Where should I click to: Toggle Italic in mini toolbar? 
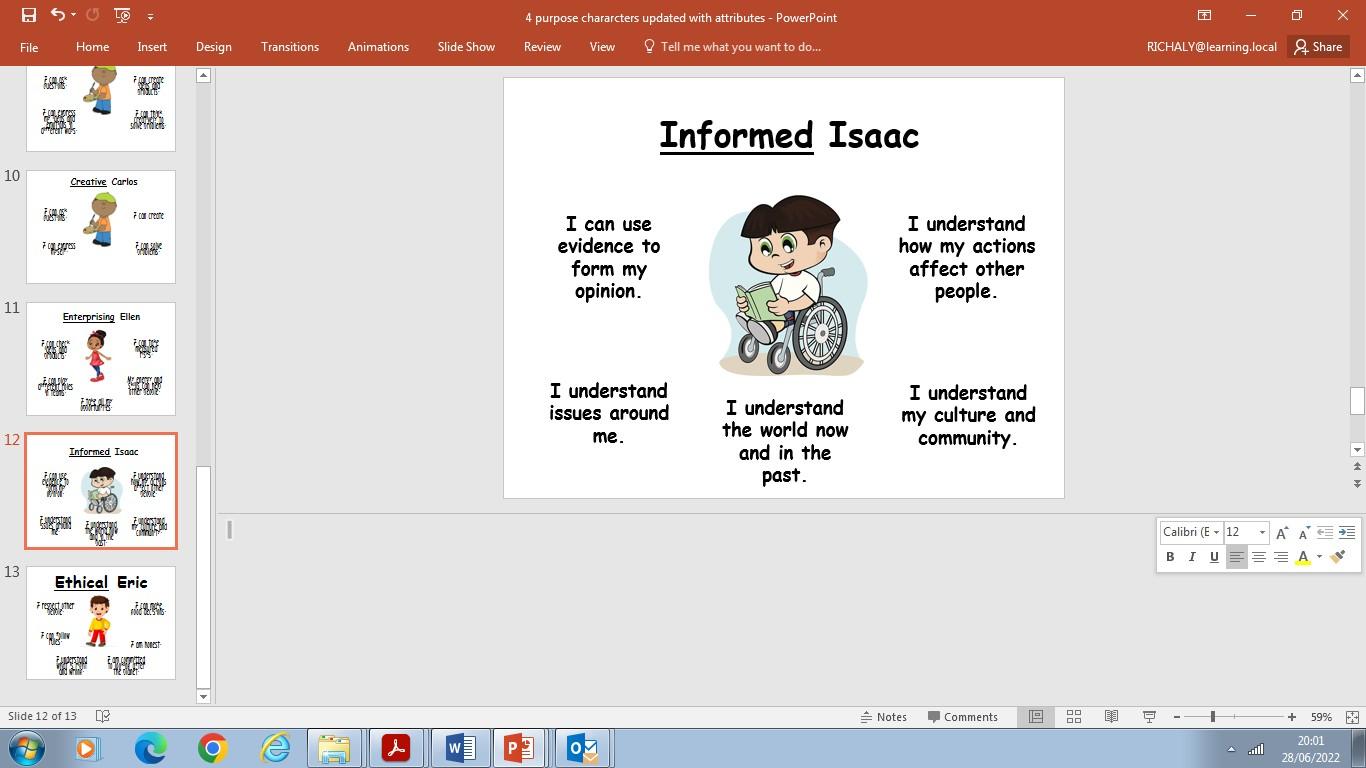click(1192, 557)
